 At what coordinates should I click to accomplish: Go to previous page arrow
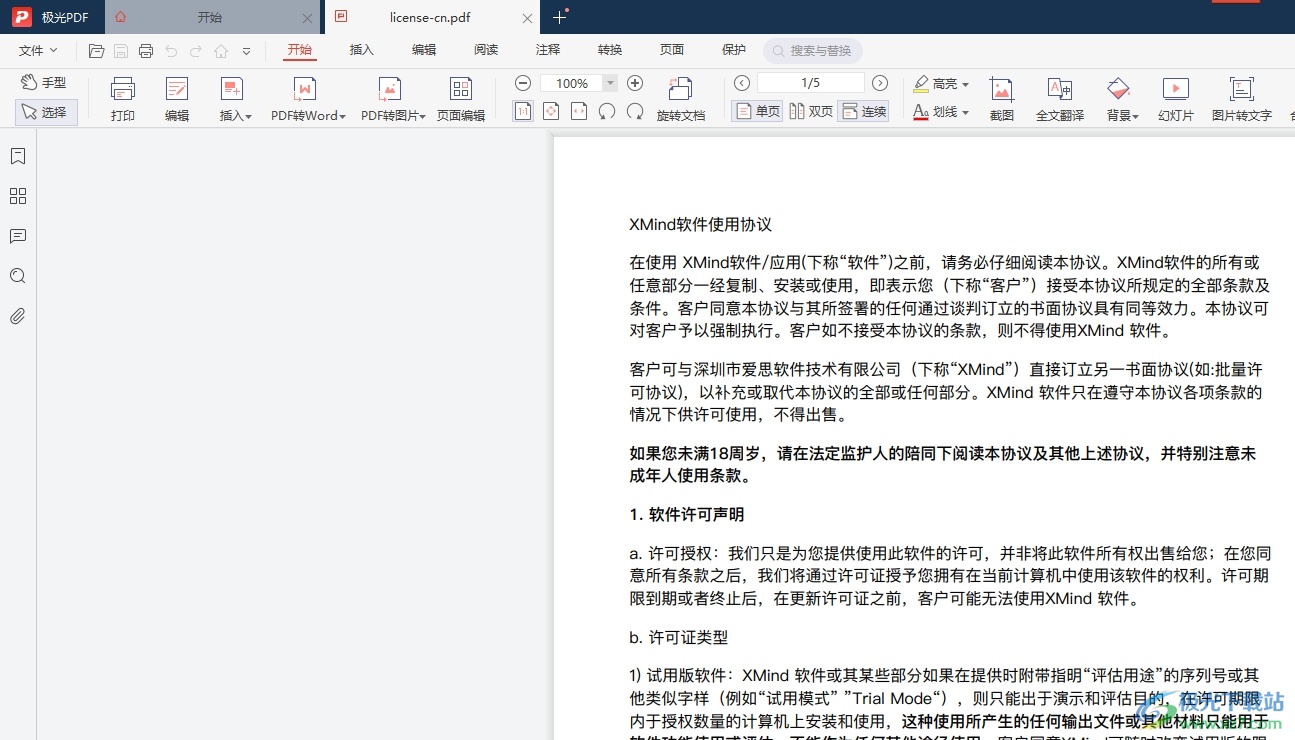tap(742, 83)
